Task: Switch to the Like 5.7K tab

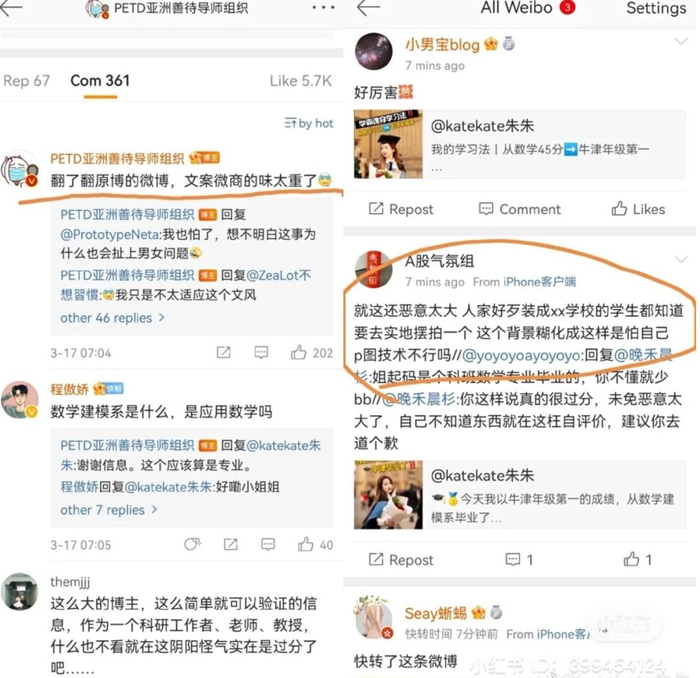Action: click(300, 81)
